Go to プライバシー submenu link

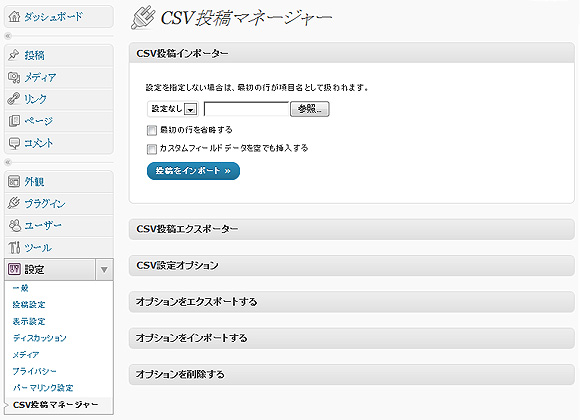click(x=34, y=371)
